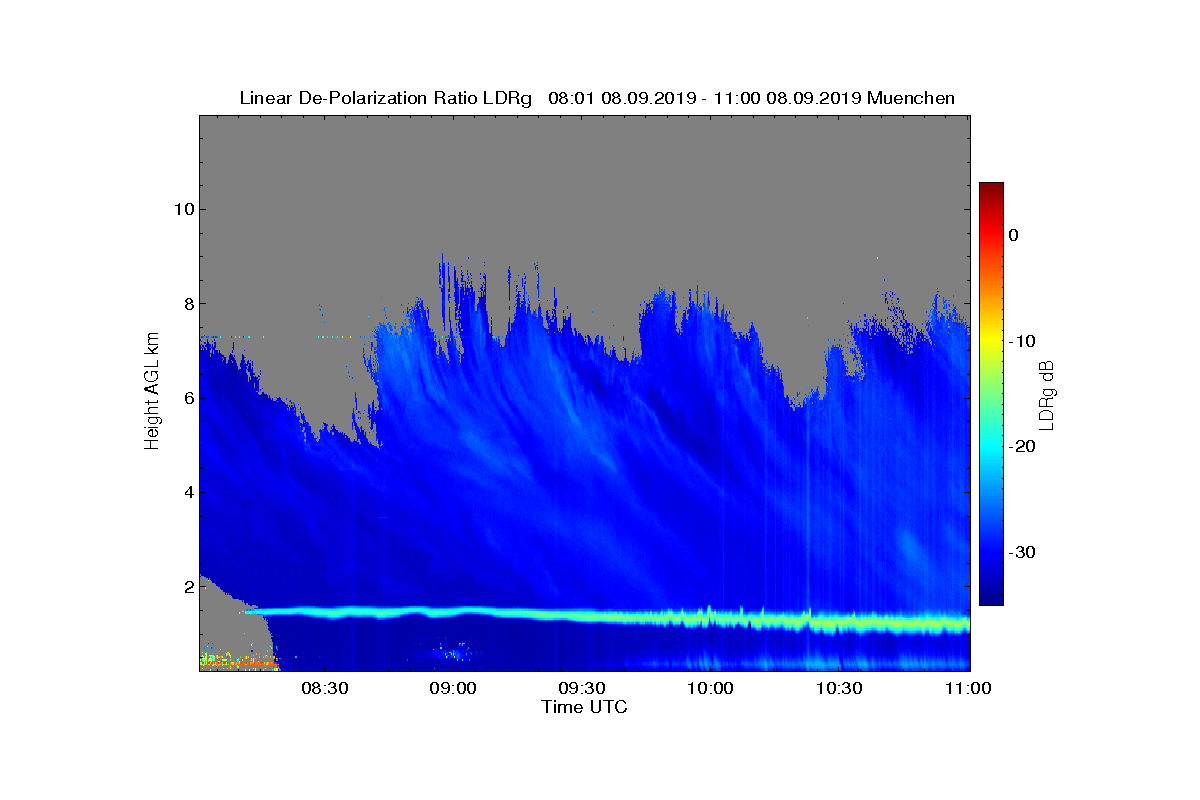Click the 'Time UTC' axis label
The width and height of the screenshot is (1200, 800).
584,707
